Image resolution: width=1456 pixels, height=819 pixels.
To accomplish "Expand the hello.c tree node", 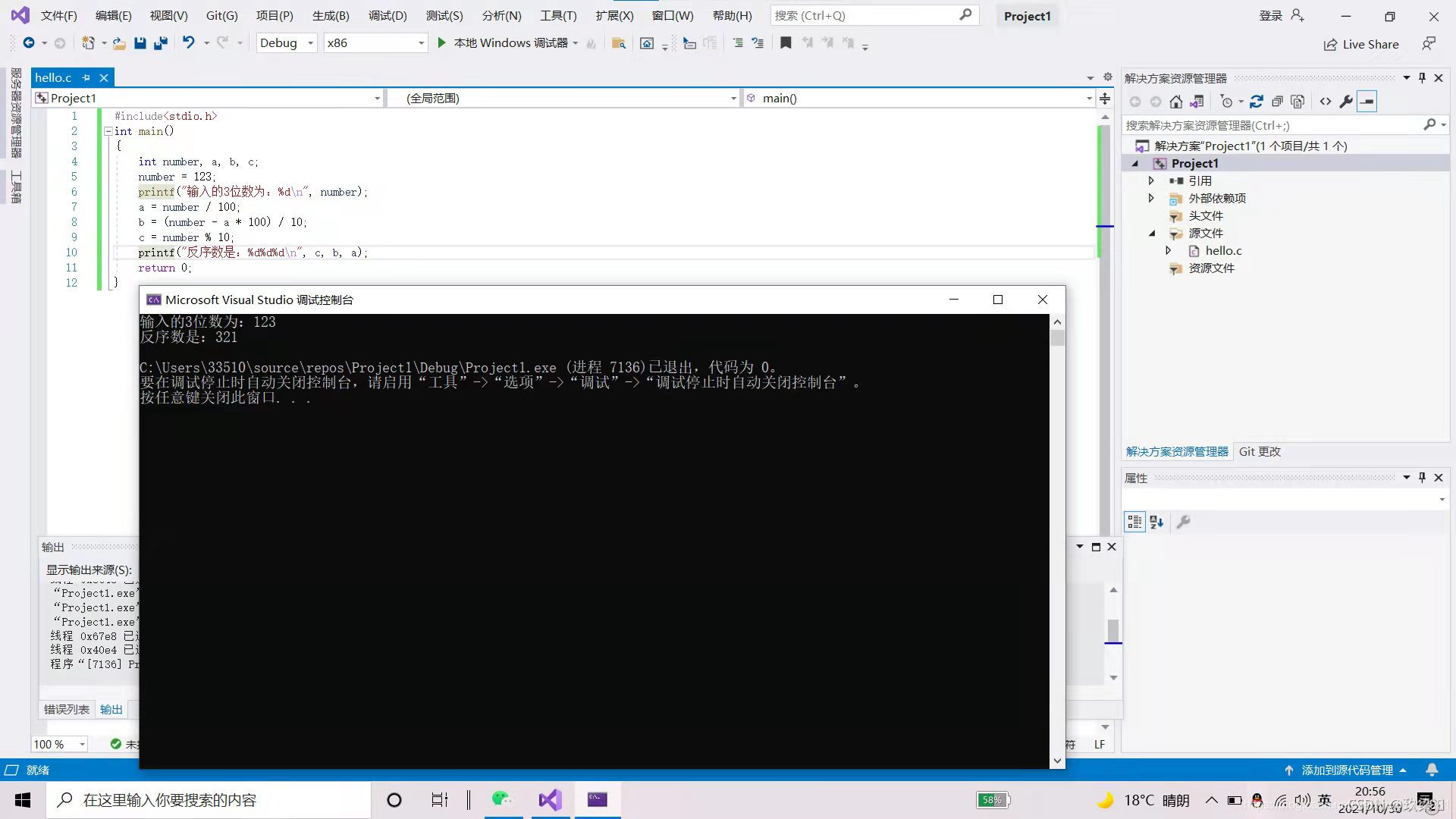I will pos(1169,250).
